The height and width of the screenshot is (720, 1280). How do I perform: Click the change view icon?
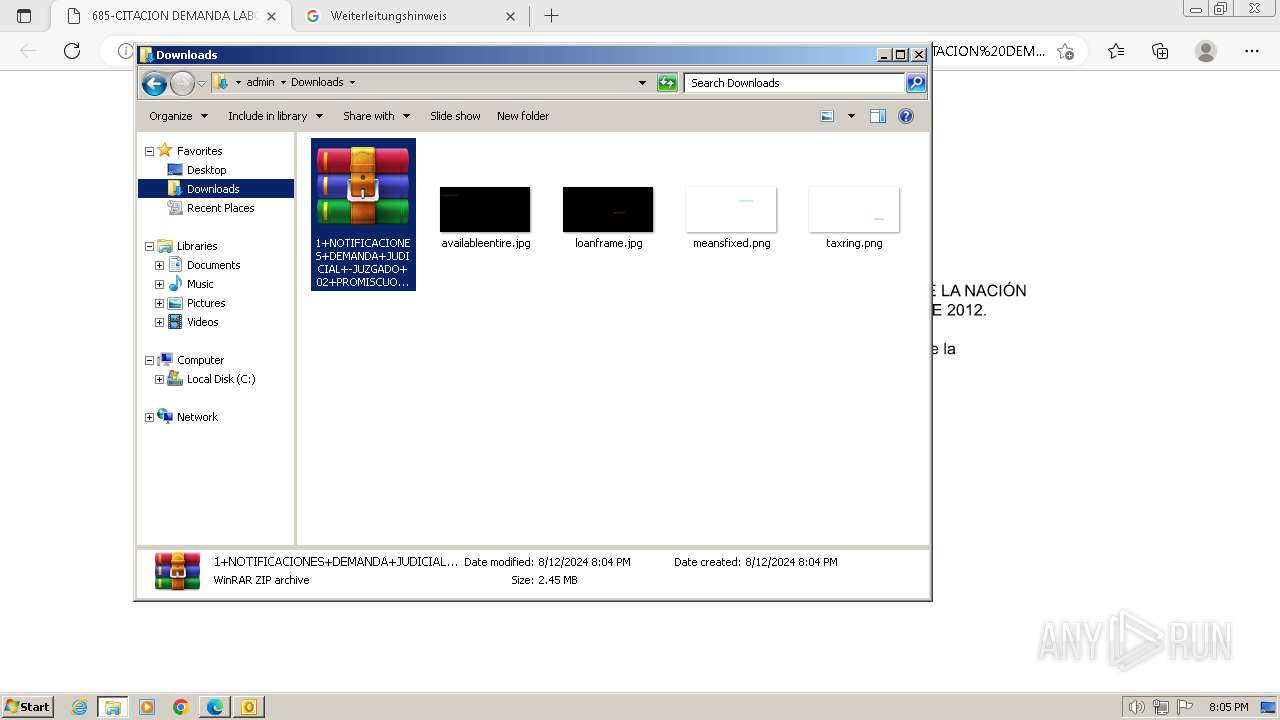pyautogui.click(x=827, y=116)
